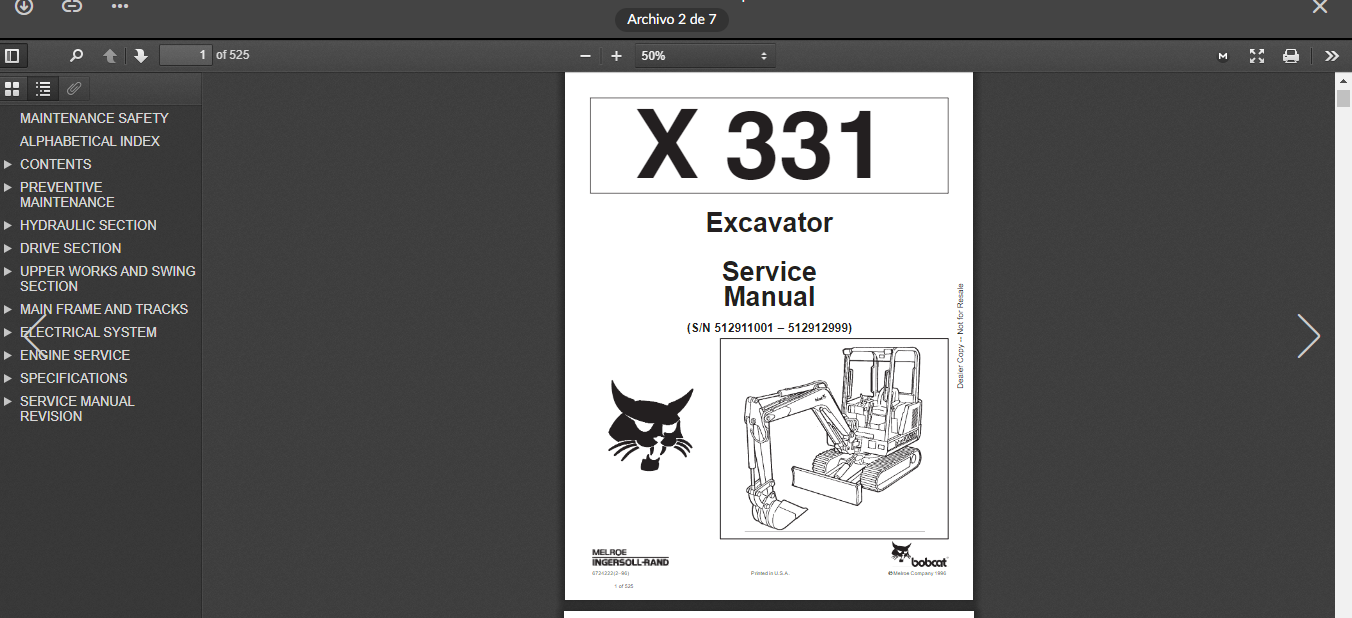Open MAINTENANCE SAFETY outline entry
This screenshot has width=1352, height=618.
click(x=94, y=118)
